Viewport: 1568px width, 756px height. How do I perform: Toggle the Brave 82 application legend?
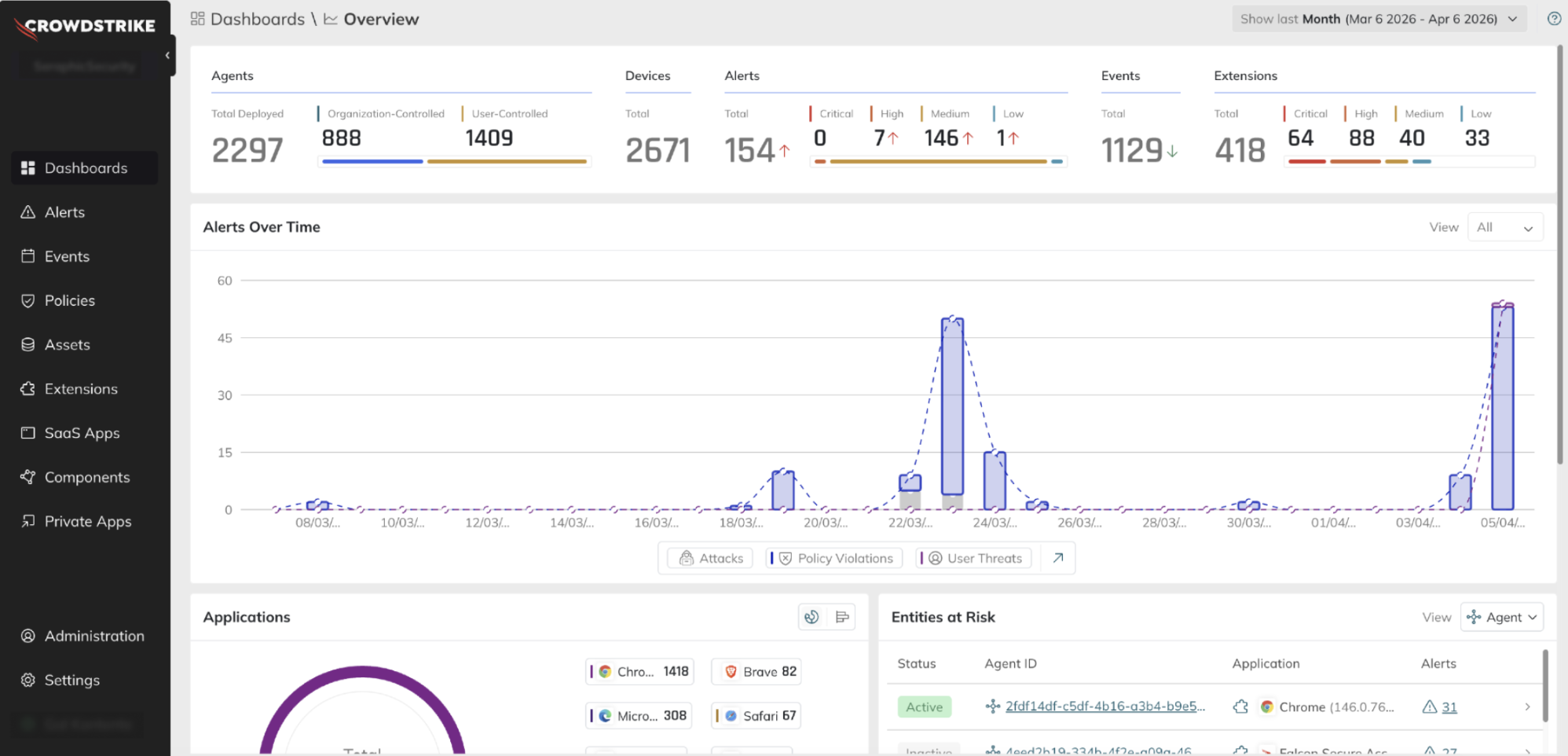[756, 671]
